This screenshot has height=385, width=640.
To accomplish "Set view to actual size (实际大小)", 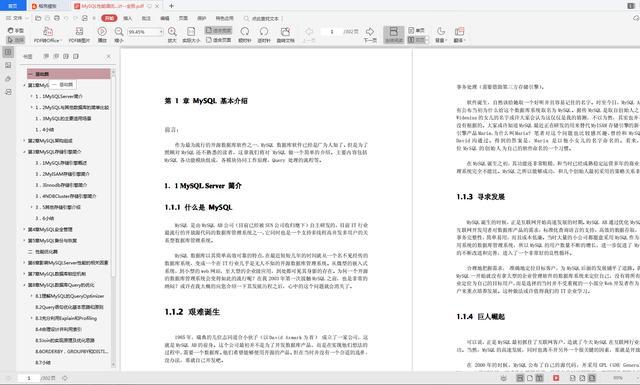I will click(x=191, y=35).
